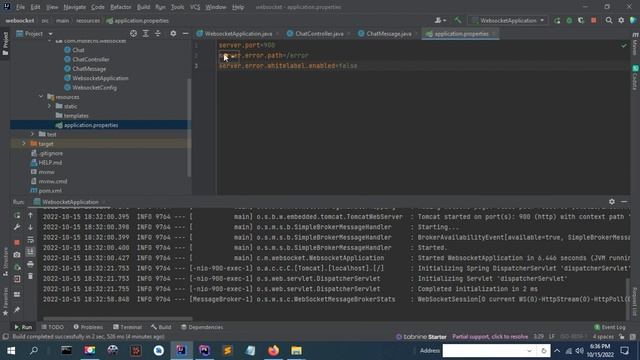Viewport: 640px width, 360px height.
Task: Expand the static folder
Action: pos(50,106)
